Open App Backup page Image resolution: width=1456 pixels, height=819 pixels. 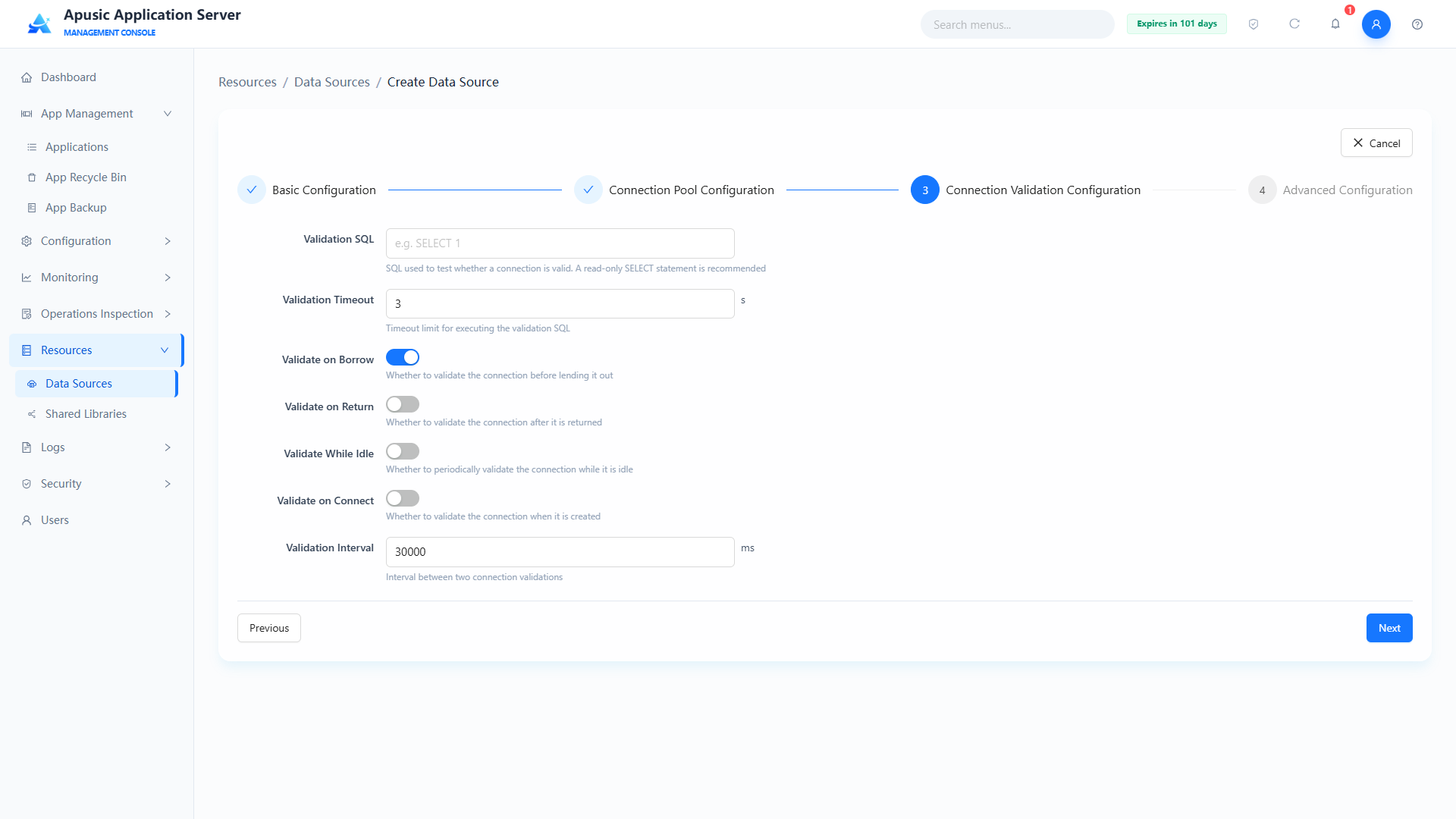pos(97,208)
